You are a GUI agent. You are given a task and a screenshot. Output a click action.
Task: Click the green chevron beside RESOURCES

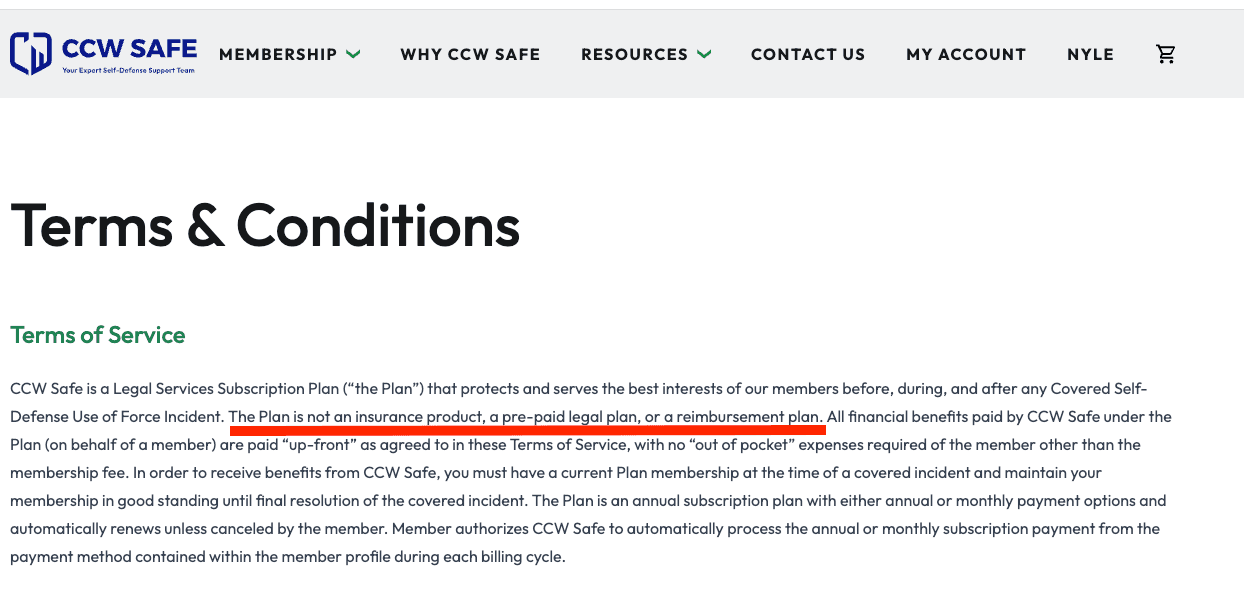[707, 55]
